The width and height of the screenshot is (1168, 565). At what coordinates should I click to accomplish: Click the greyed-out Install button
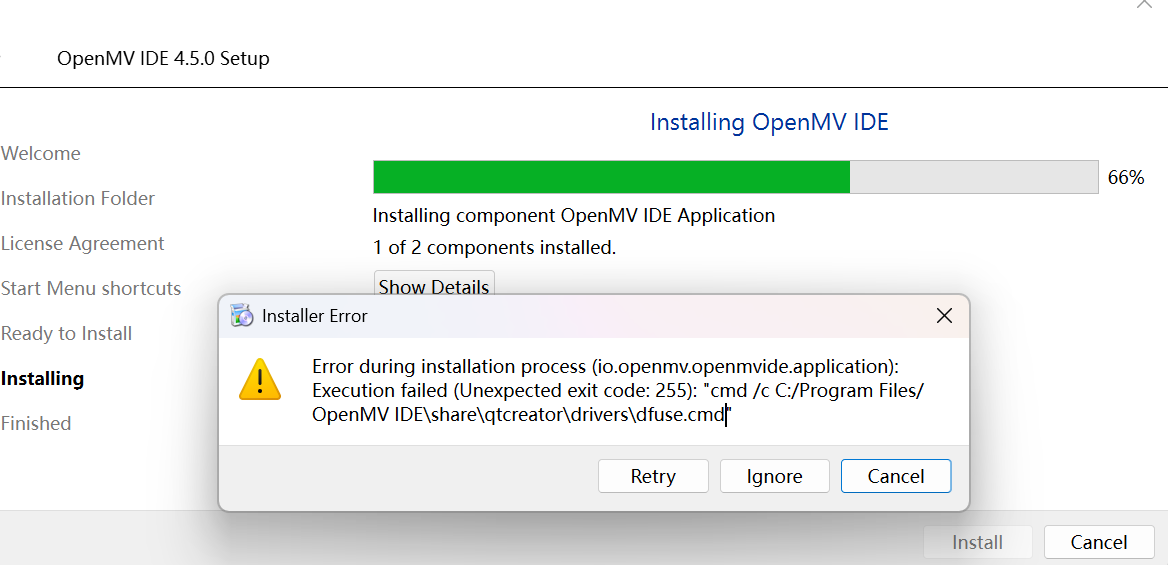click(977, 542)
